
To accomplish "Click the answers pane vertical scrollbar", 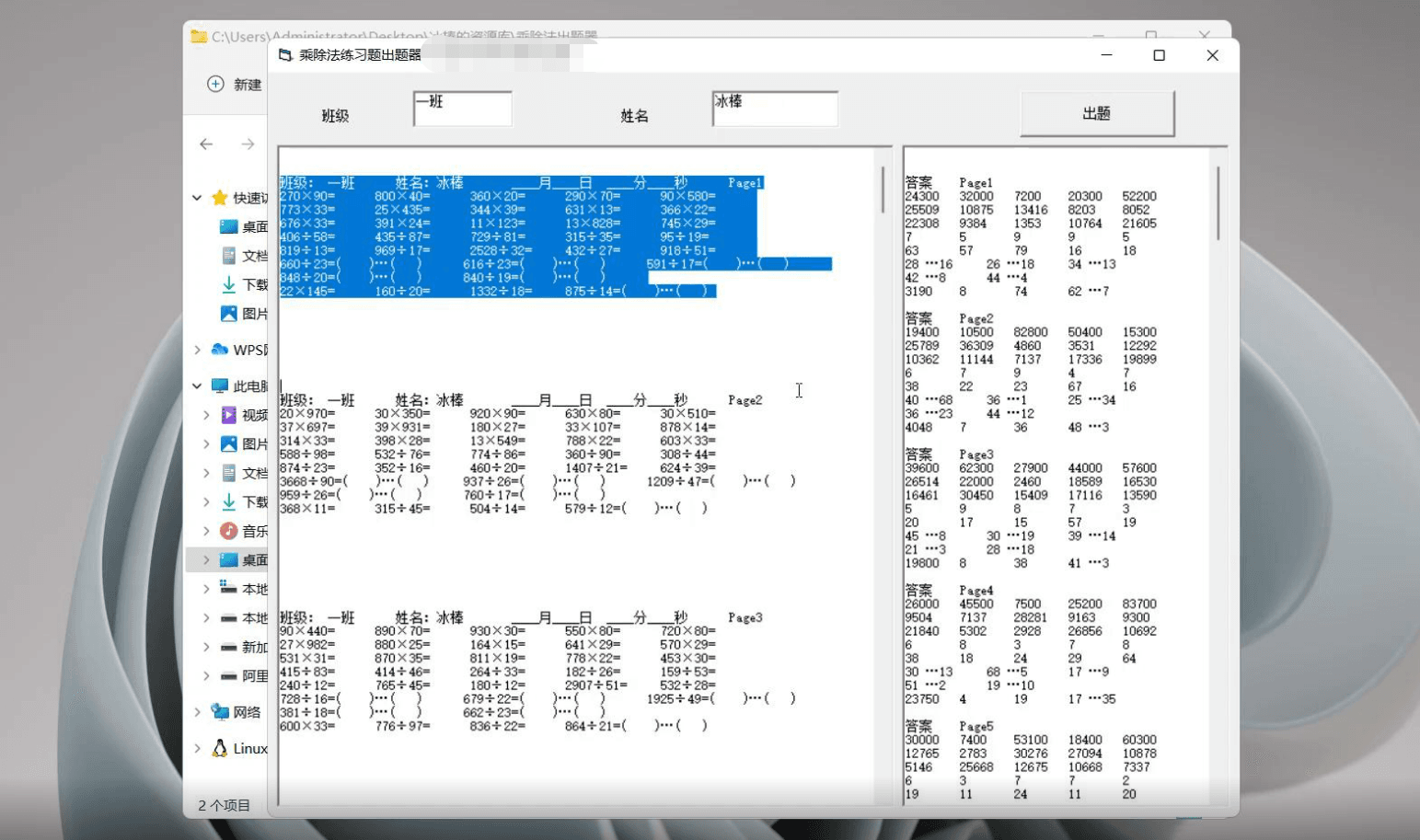I will (1218, 202).
